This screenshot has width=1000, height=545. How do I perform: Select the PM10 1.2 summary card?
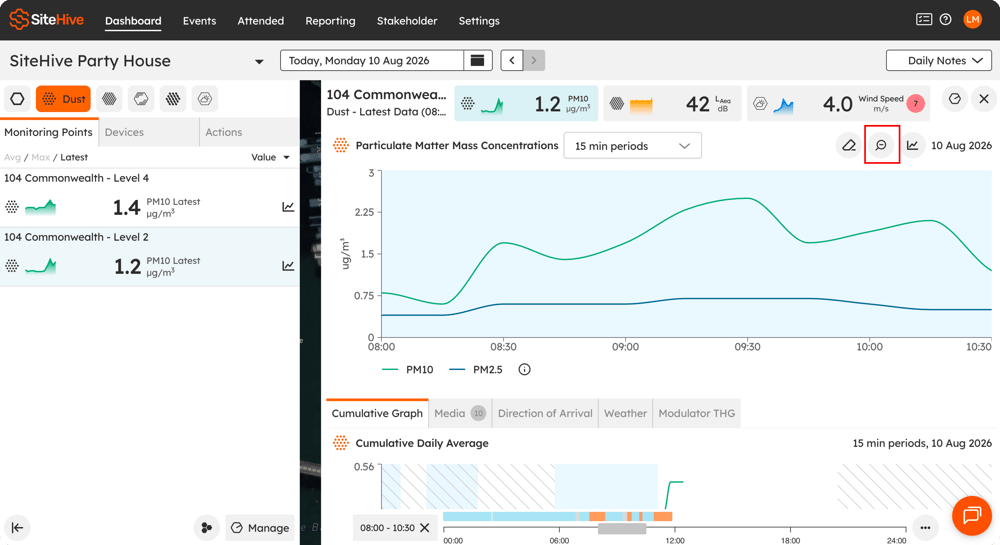pos(526,103)
